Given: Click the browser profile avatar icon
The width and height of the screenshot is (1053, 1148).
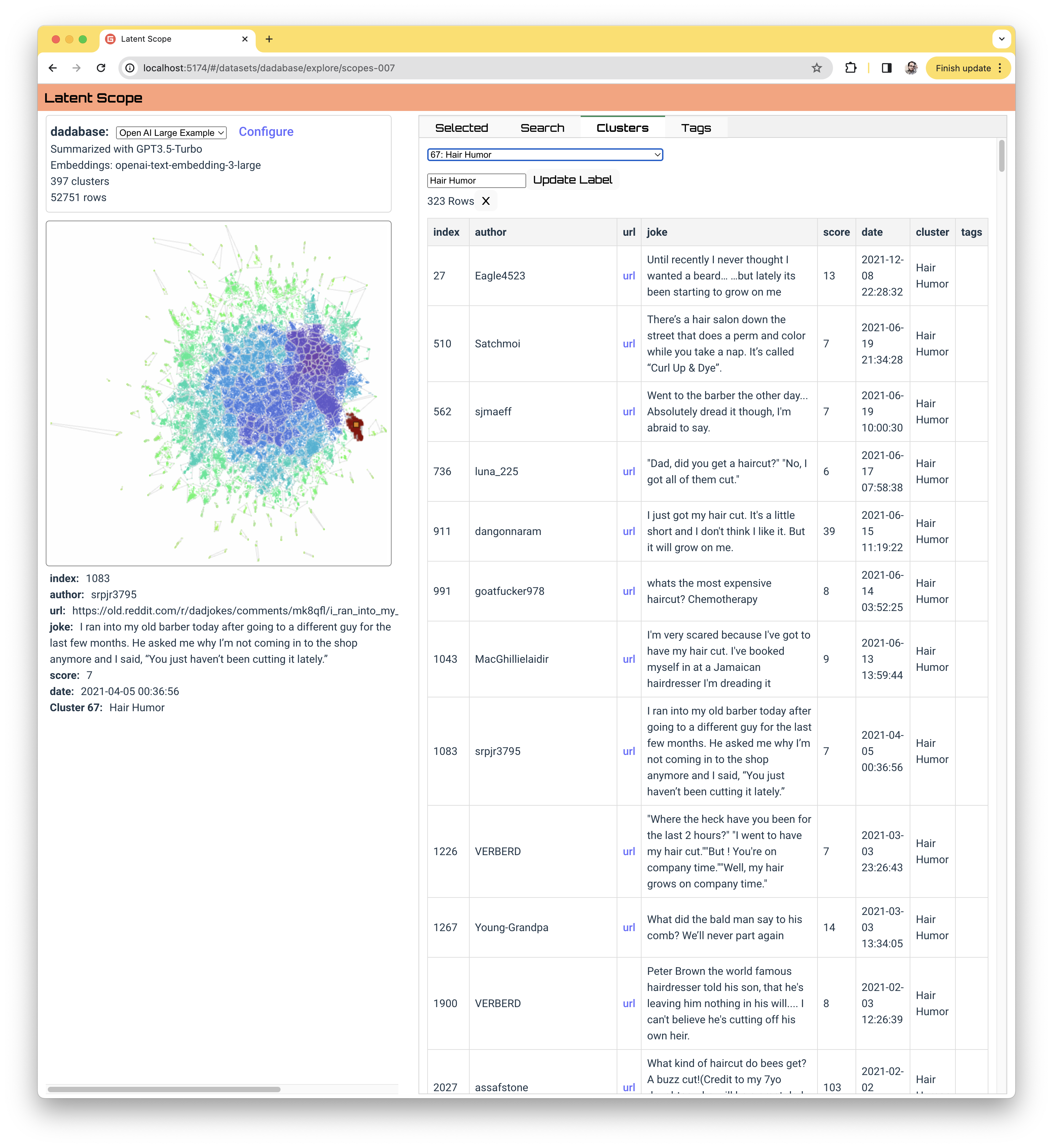Looking at the screenshot, I should tap(911, 68).
